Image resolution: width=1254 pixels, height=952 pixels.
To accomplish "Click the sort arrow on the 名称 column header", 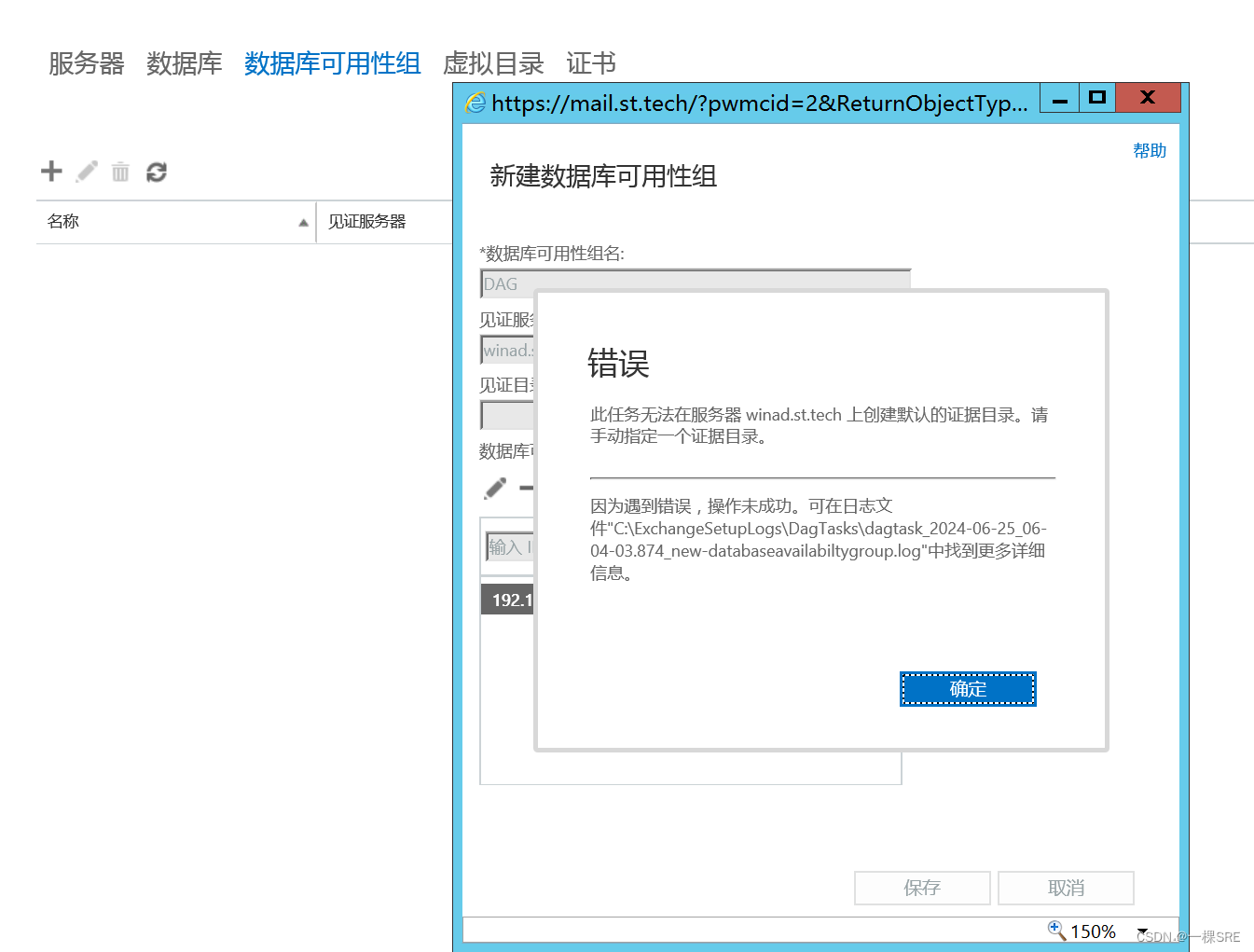I will [x=303, y=223].
